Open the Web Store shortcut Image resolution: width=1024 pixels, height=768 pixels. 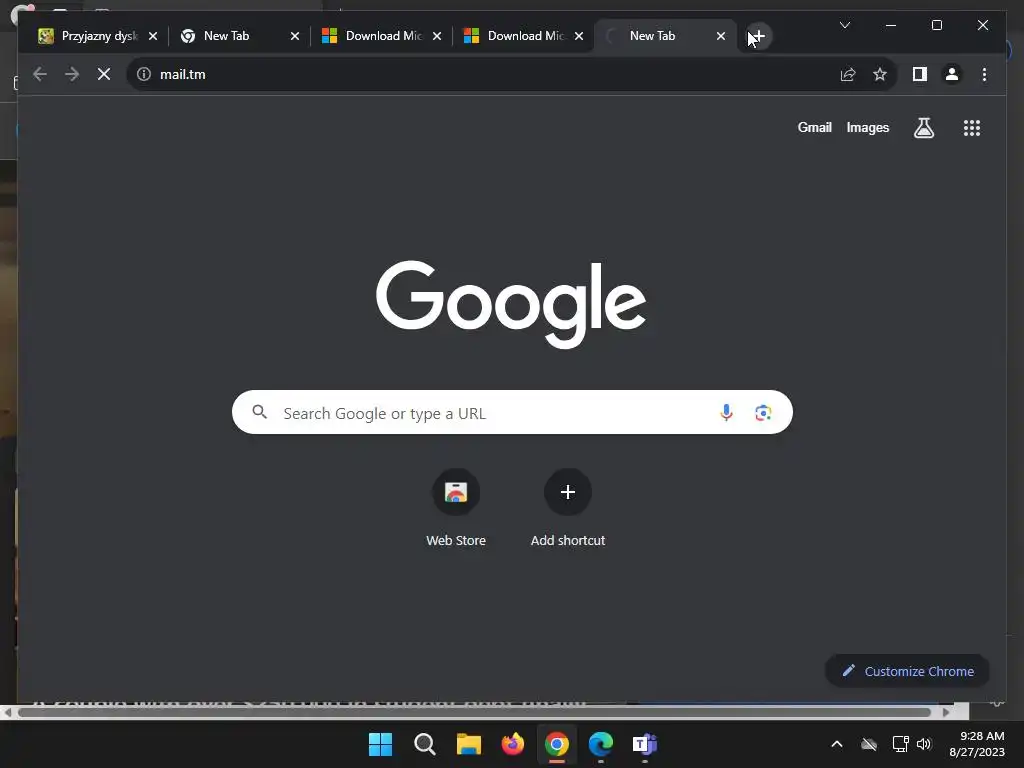[x=456, y=508]
